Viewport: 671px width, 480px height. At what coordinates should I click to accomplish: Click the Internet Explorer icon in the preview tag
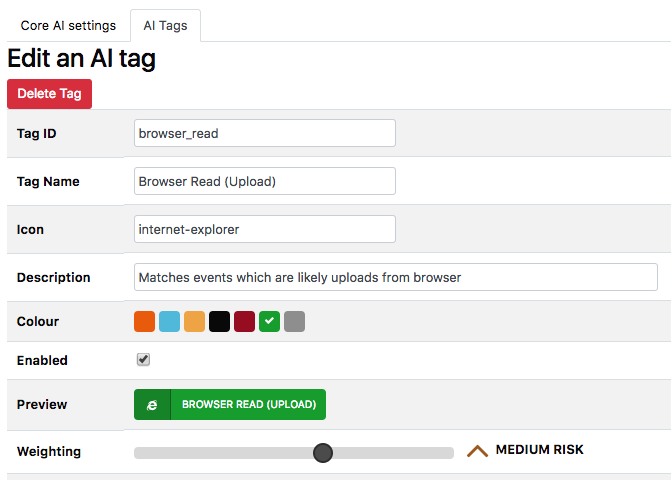(x=152, y=405)
